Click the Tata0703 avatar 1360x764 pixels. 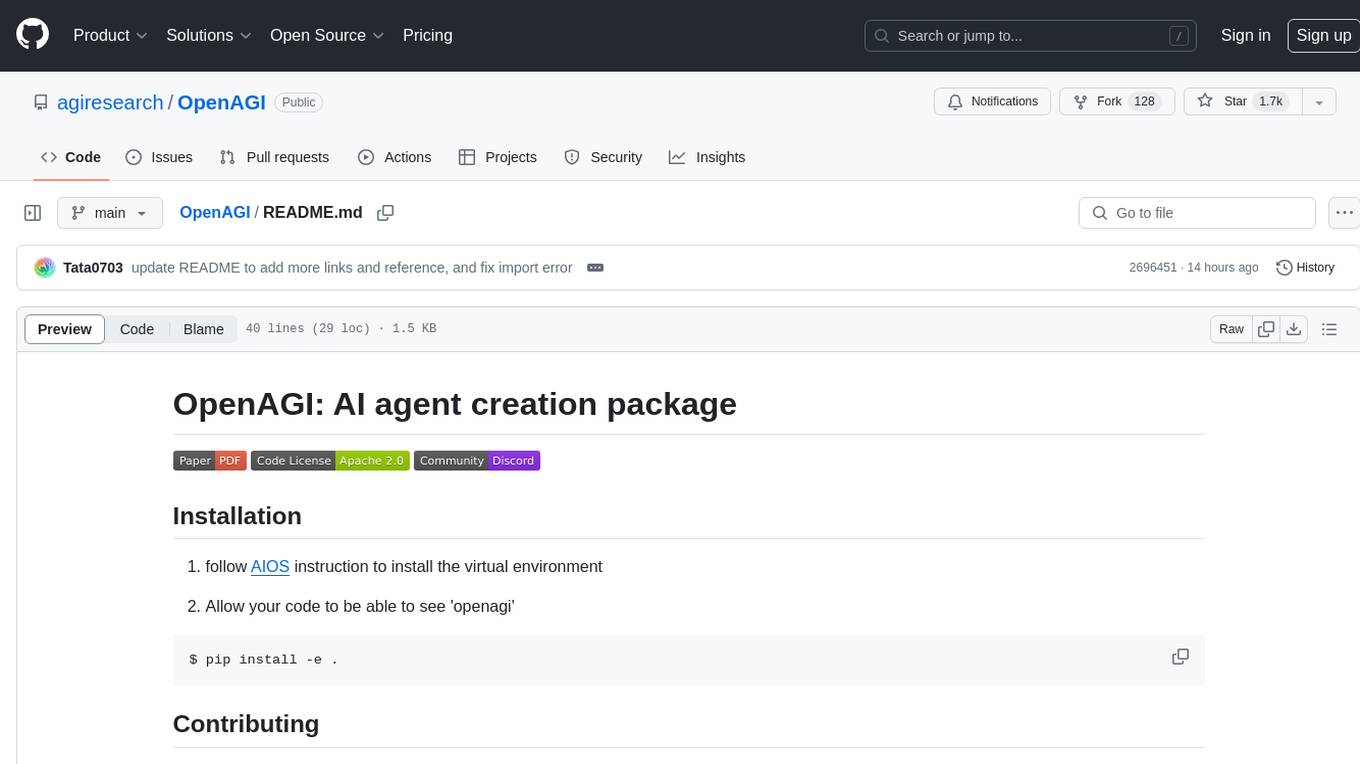[44, 268]
